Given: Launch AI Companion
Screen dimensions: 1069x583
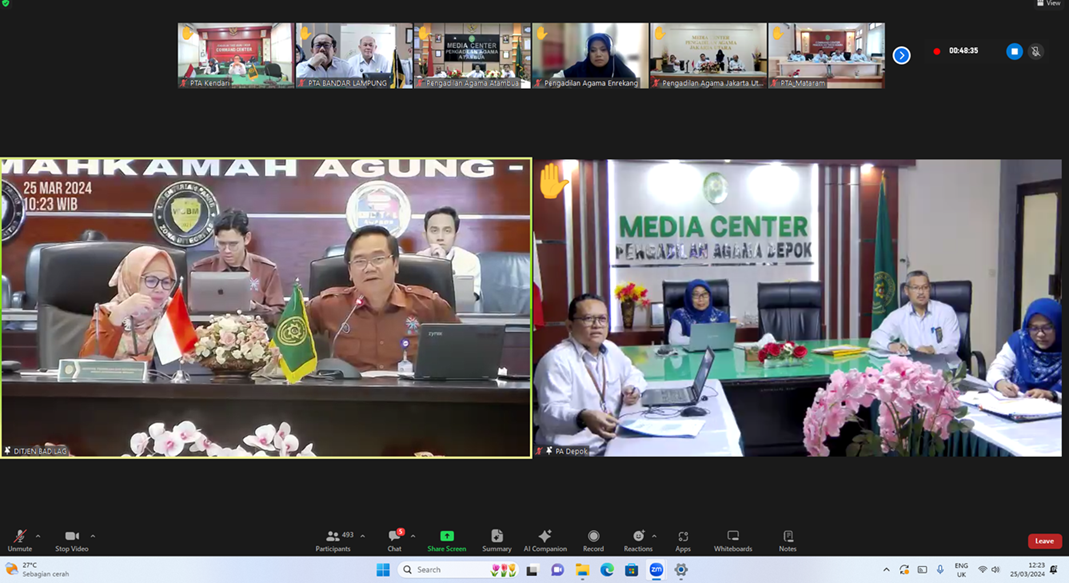Looking at the screenshot, I should point(545,540).
